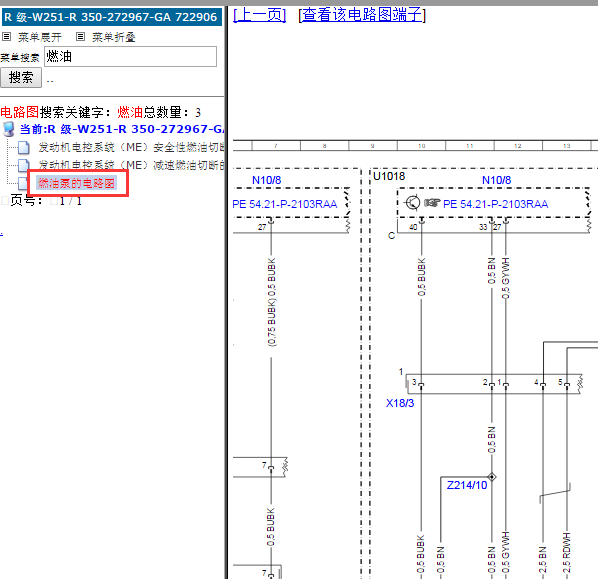Viewport: 598px width, 579px height.
Task: Click column number 10 in the diagram ruler
Action: click(421, 146)
